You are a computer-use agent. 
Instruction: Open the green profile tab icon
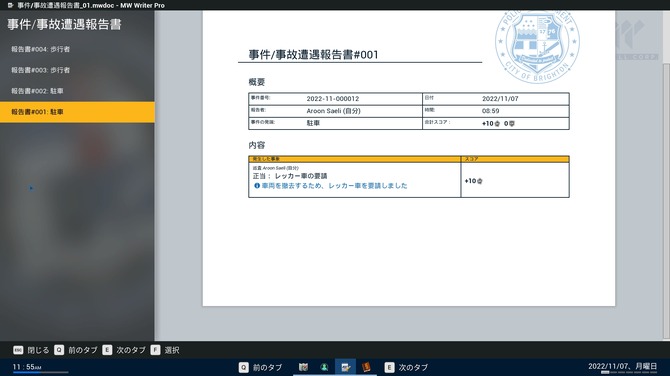[324, 367]
